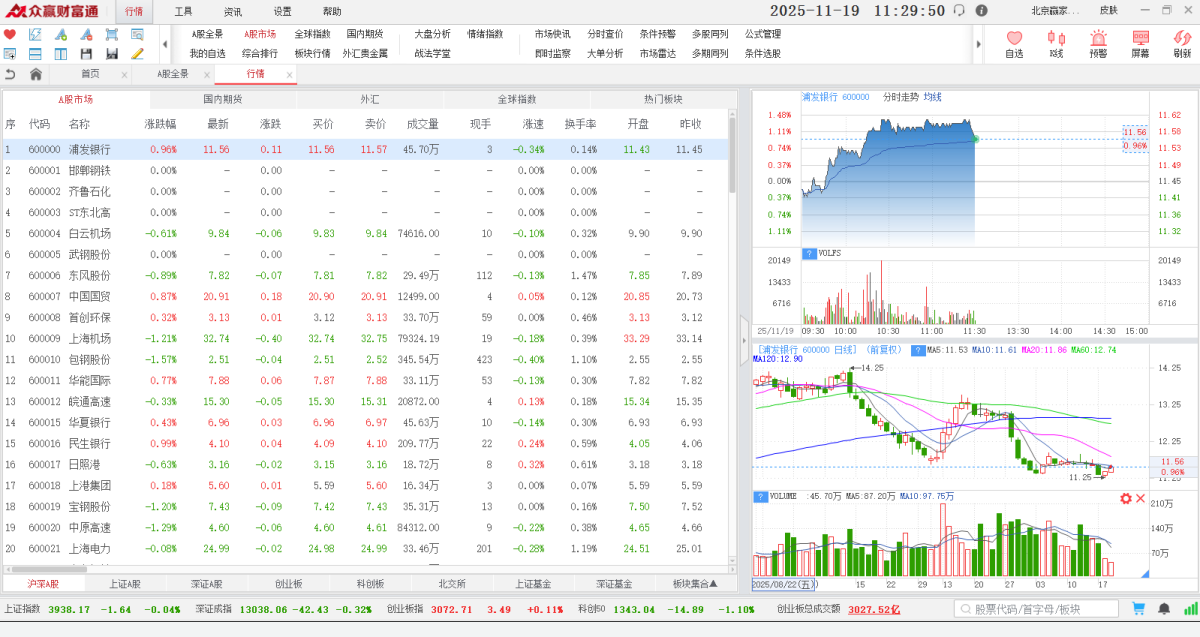The height and width of the screenshot is (637, 1200).
Task: Open the K线 candlestick icon
Action: 1056,43
